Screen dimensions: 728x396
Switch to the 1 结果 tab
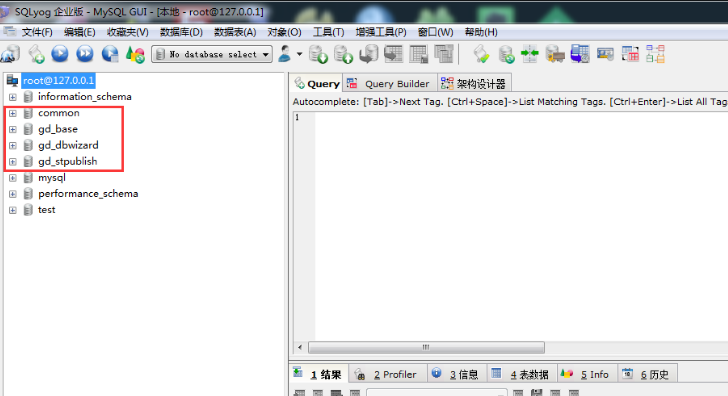coord(318,374)
